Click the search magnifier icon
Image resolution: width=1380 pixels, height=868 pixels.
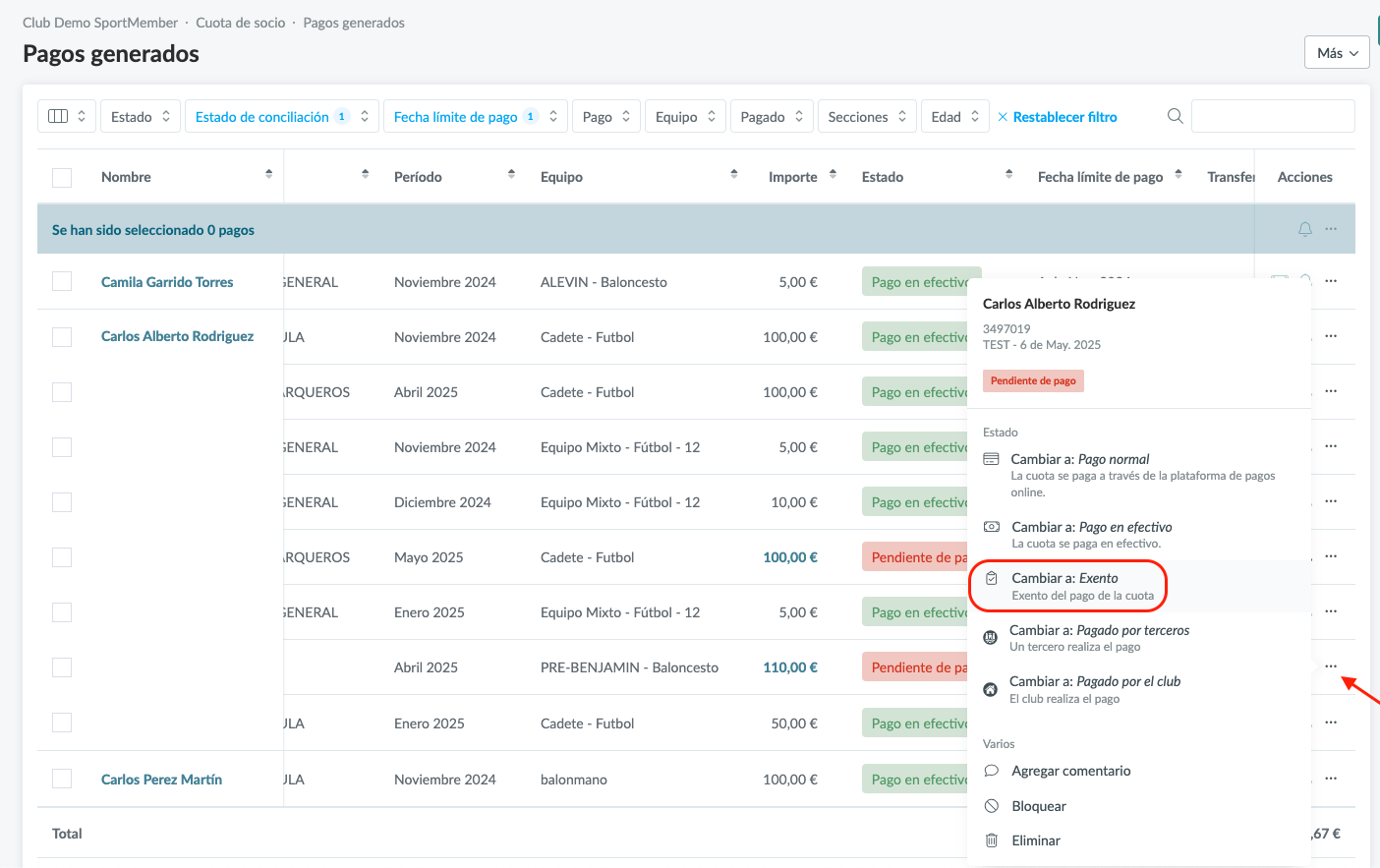coord(1175,116)
